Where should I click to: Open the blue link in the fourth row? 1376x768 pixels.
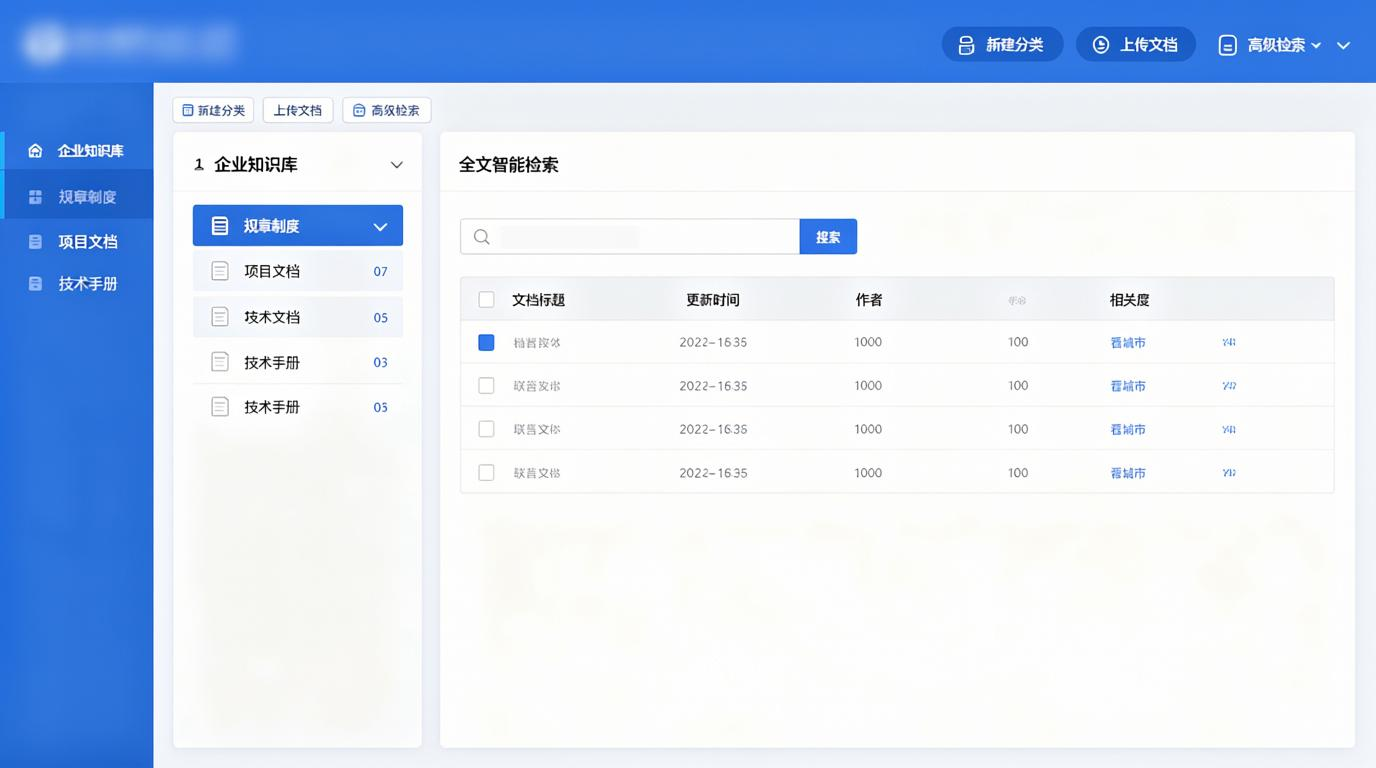[x=1128, y=473]
